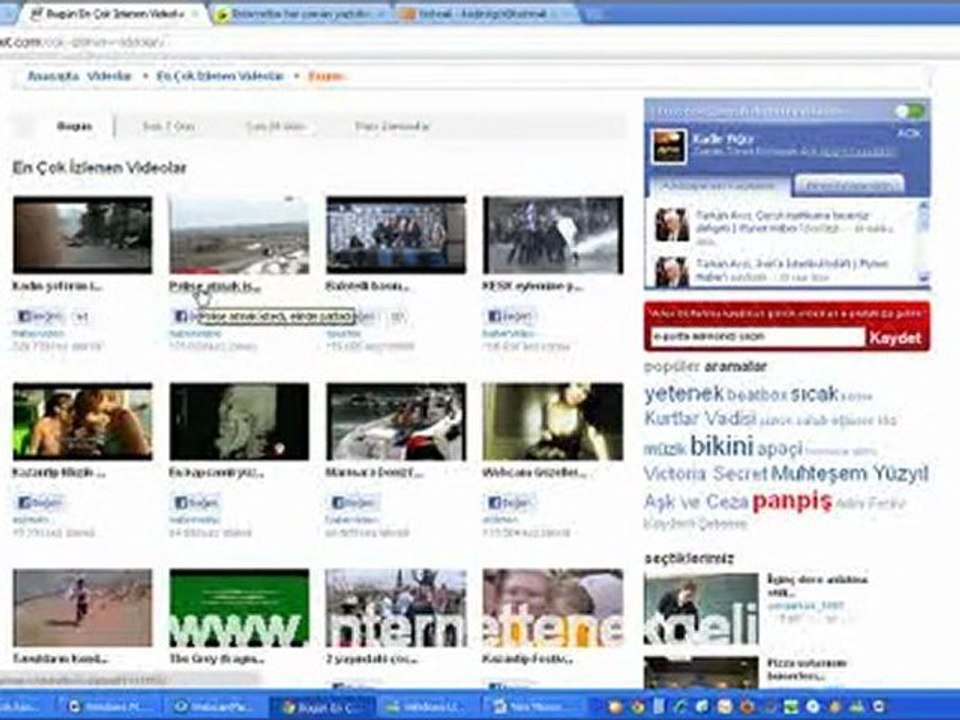This screenshot has width=960, height=720.
Task: Open the 'sıcak' popular search tag
Action: (x=814, y=394)
